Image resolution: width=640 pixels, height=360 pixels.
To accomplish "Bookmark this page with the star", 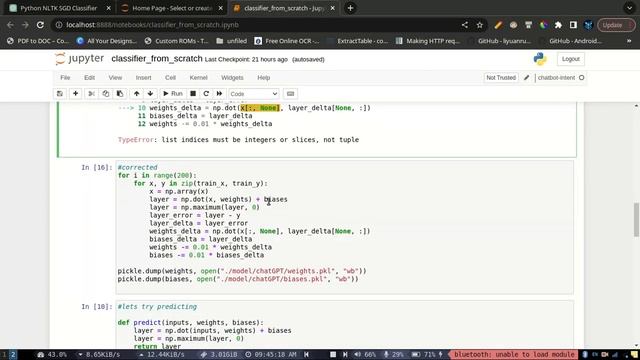I will coord(480,25).
